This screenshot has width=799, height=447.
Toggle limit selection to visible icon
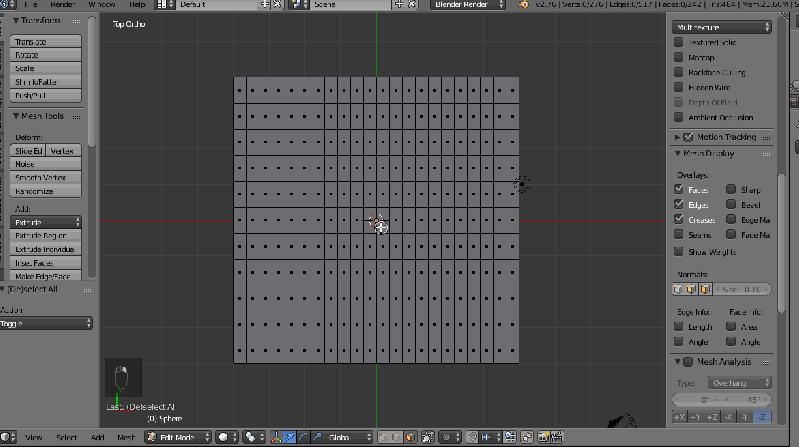[428, 437]
